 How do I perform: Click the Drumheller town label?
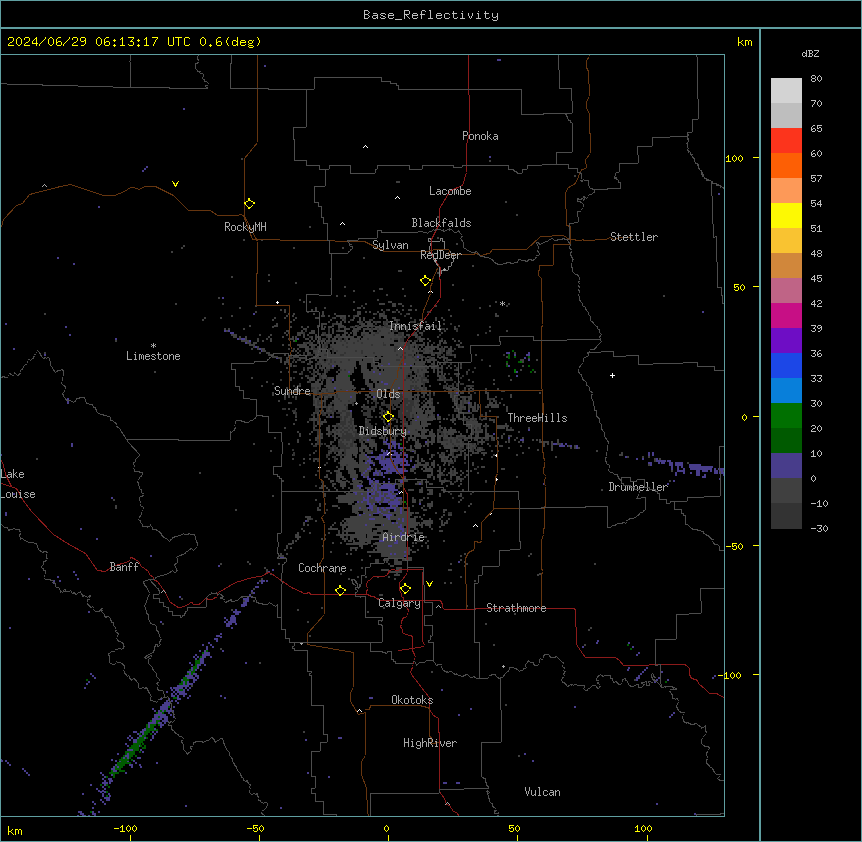638,487
